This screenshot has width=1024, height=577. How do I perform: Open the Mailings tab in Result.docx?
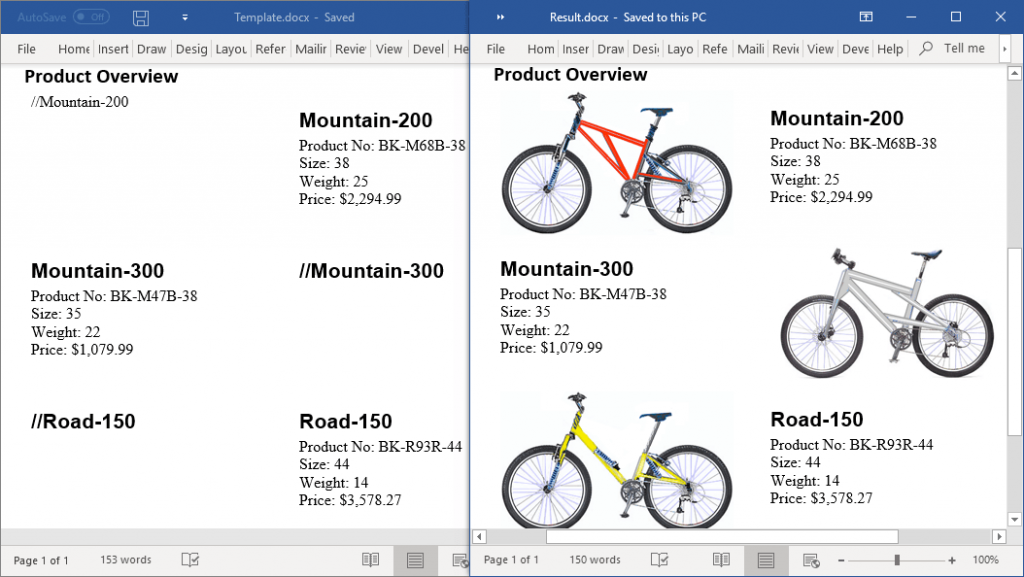click(x=750, y=48)
